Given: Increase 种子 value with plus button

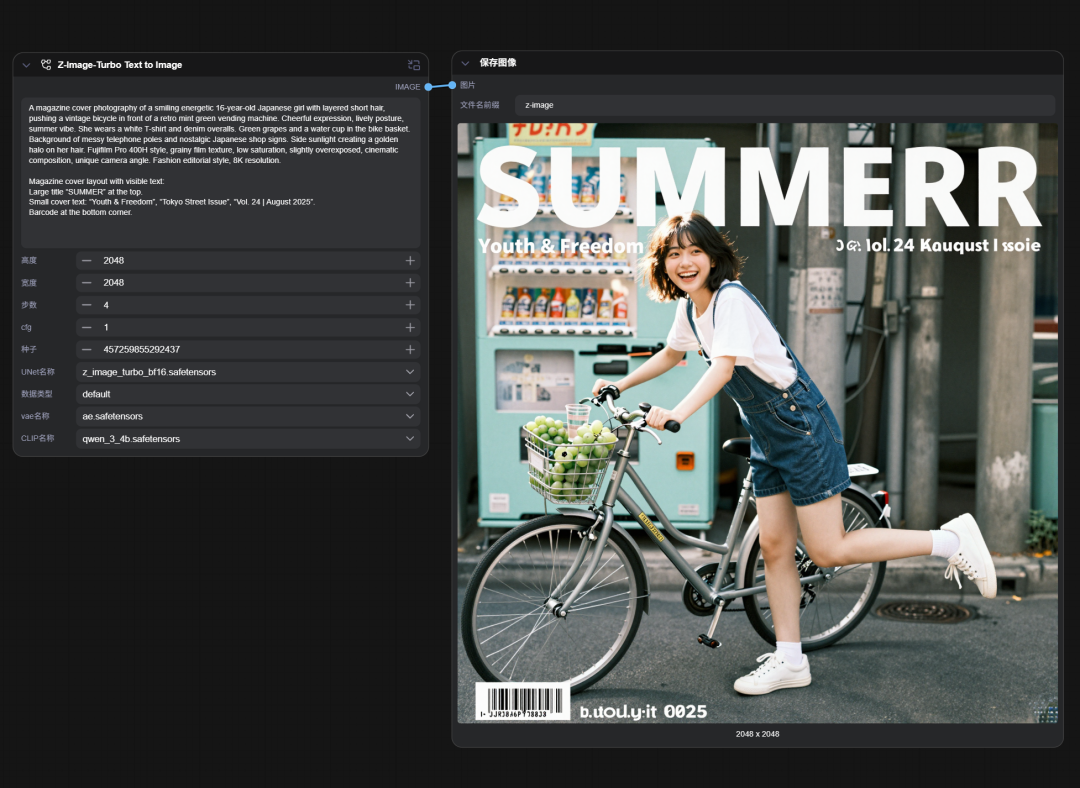Looking at the screenshot, I should pos(410,350).
